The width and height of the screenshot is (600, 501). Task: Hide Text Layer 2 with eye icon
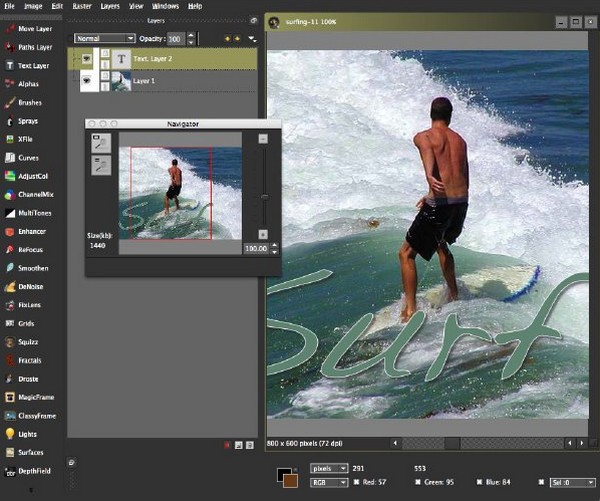coord(86,59)
